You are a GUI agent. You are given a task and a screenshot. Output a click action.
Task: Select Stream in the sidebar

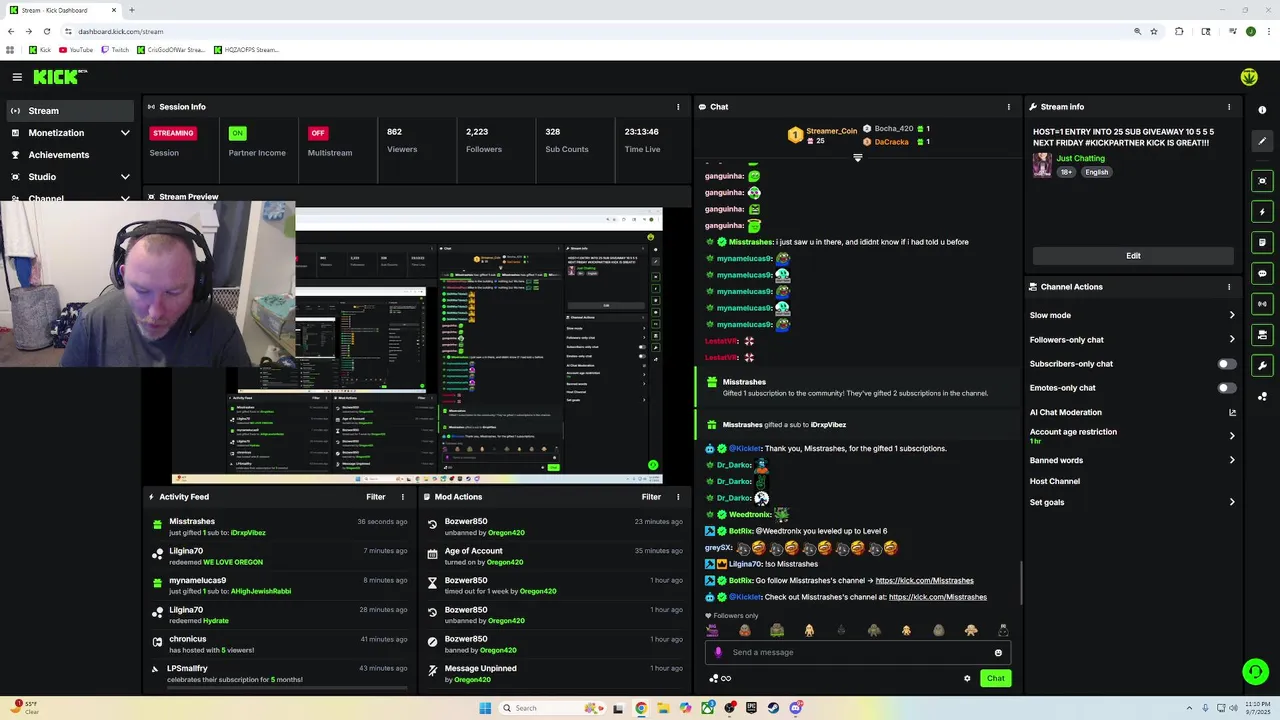point(70,111)
